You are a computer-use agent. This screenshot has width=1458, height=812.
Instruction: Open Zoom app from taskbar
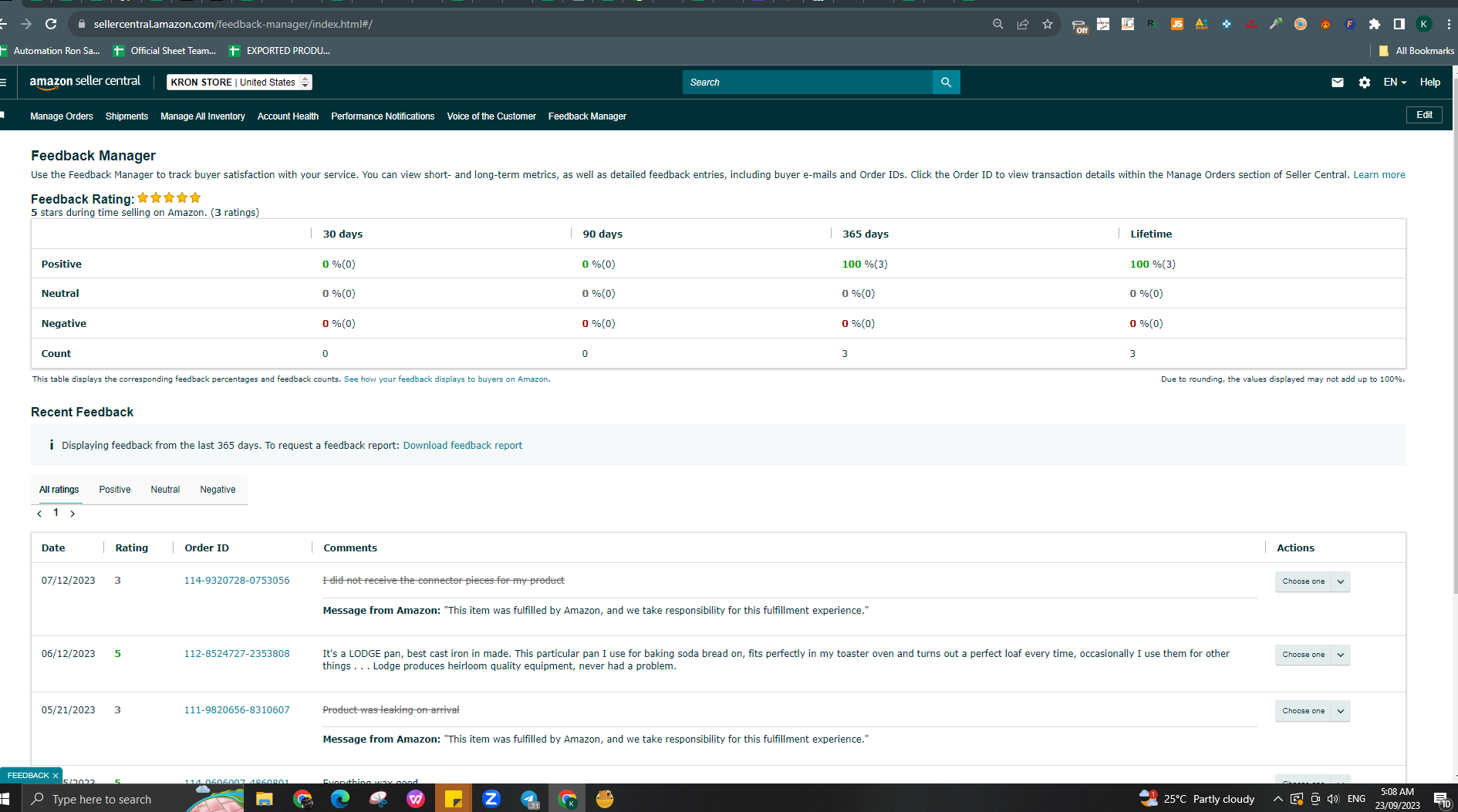[491, 799]
